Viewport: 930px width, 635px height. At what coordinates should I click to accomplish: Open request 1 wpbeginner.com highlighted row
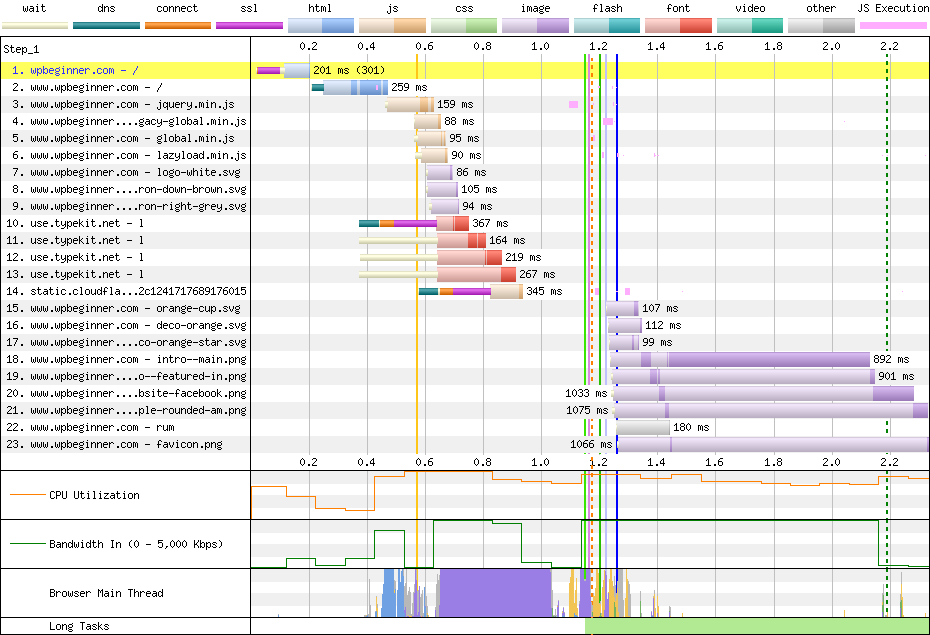pos(84,71)
